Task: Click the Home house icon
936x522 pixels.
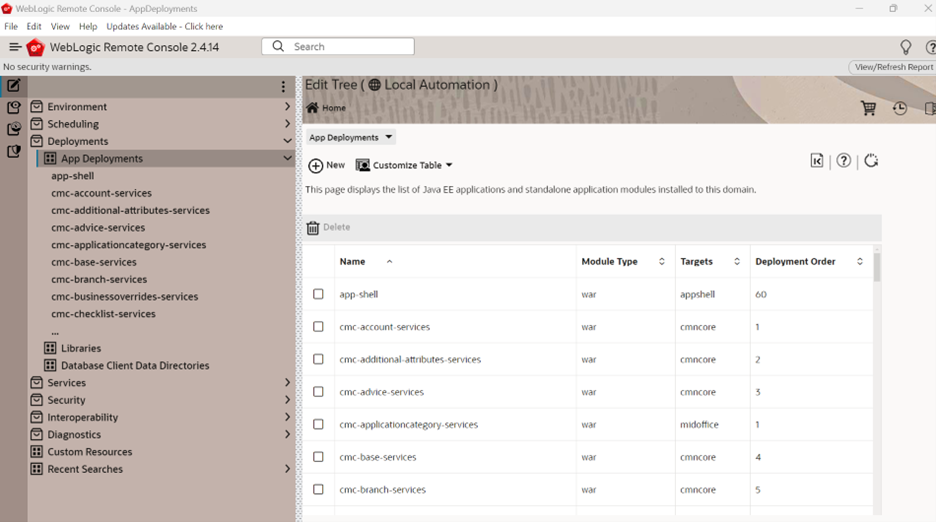Action: pos(312,108)
